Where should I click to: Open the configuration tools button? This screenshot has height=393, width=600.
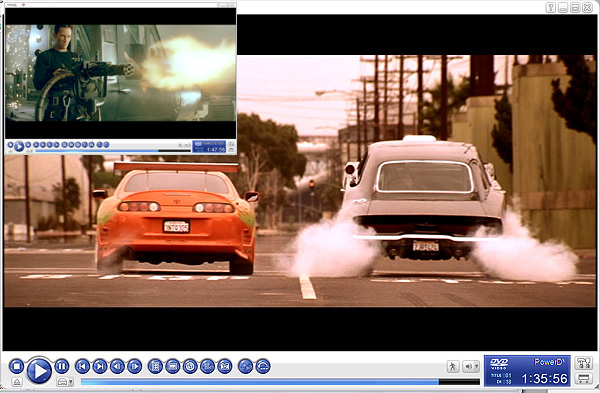tap(584, 362)
